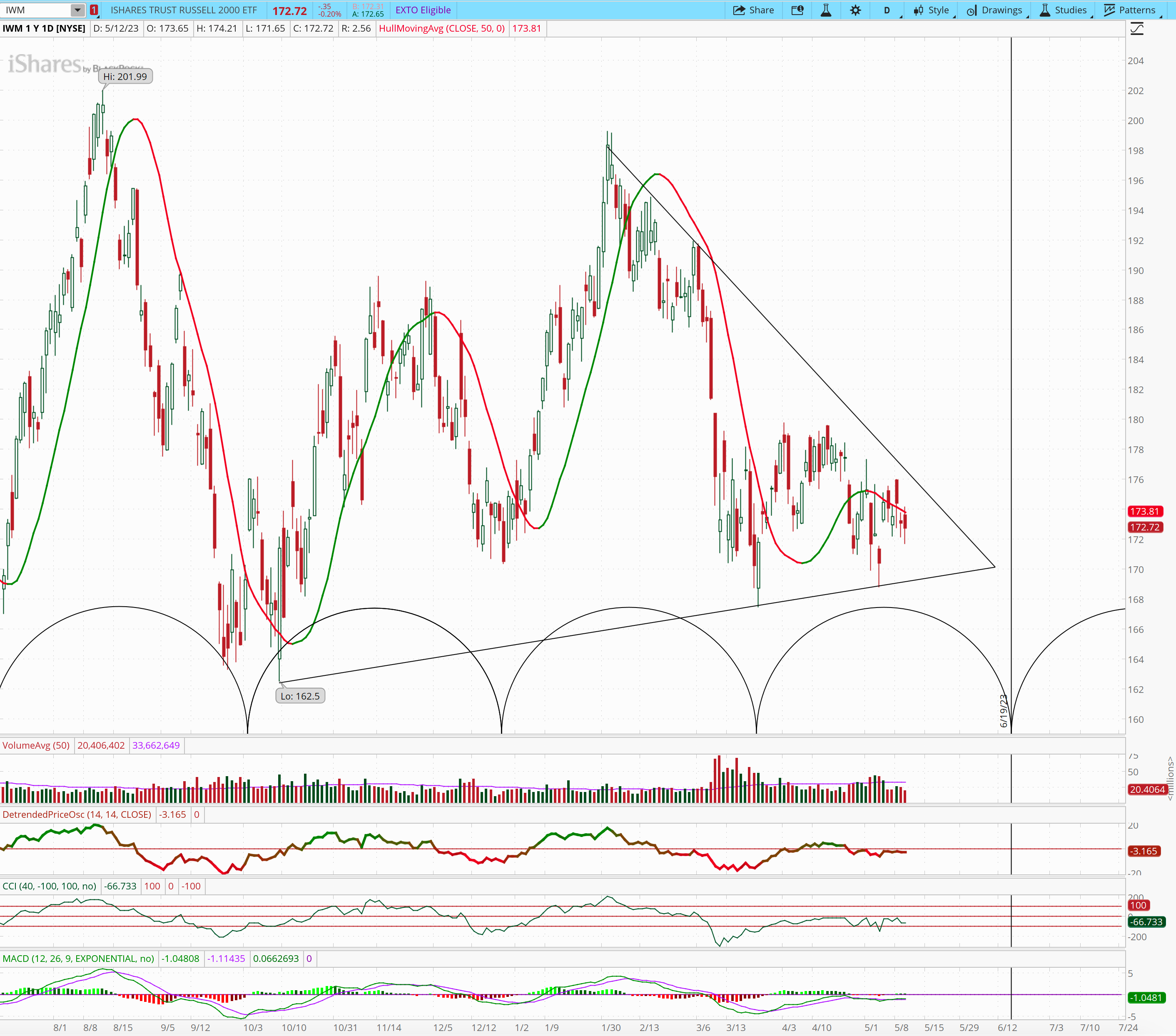Screen dimensions: 1176x1036
Task: Open the Drawings menu
Action: click(x=995, y=10)
